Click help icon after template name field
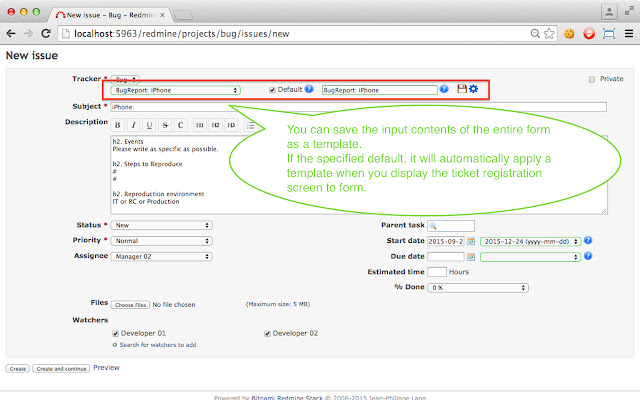640x400 pixels. [x=444, y=89]
